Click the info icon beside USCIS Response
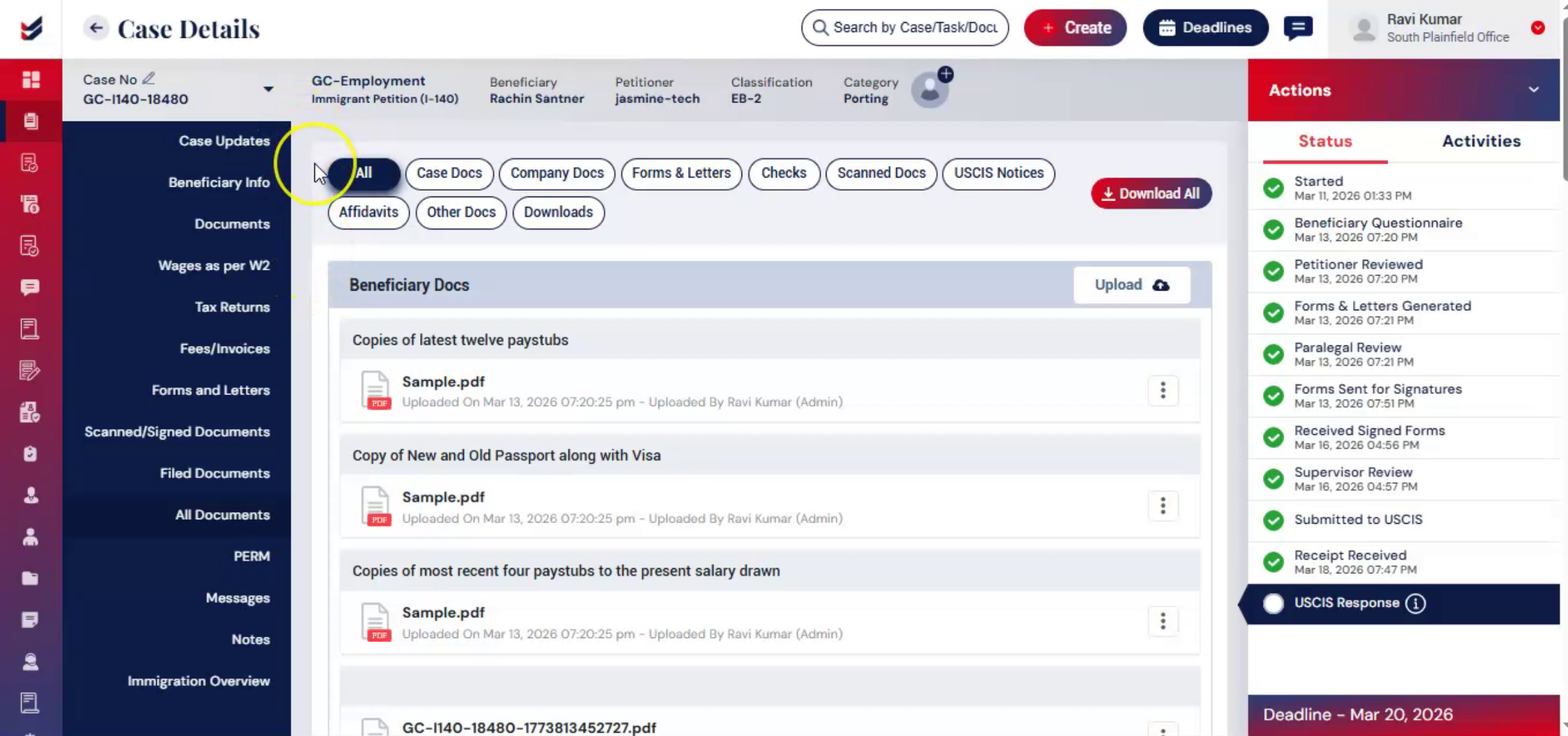1568x736 pixels. [x=1416, y=603]
